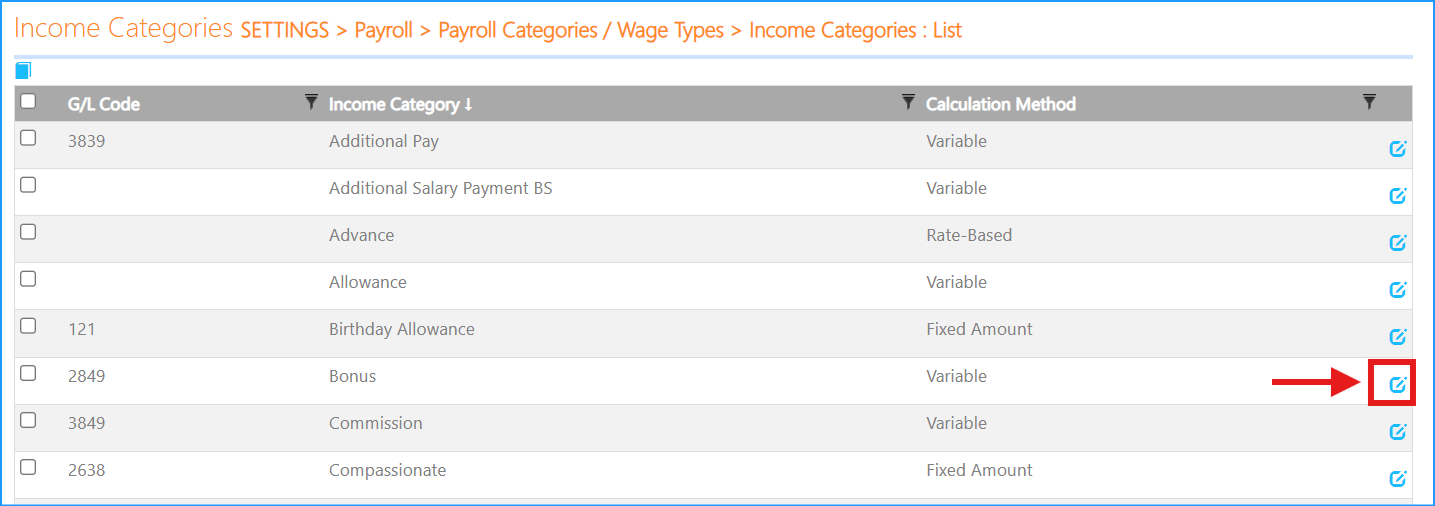Select the Bonus row checkbox

click(x=28, y=373)
